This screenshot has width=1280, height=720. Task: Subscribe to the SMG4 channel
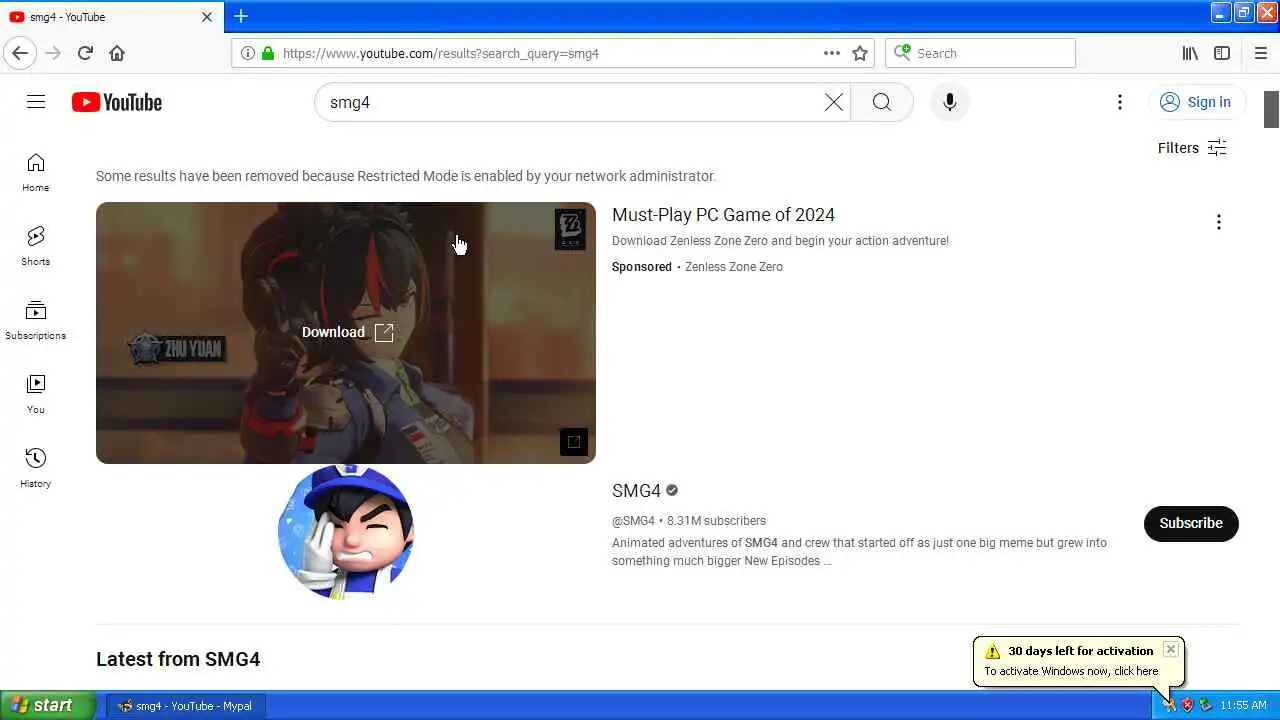pyautogui.click(x=1191, y=523)
